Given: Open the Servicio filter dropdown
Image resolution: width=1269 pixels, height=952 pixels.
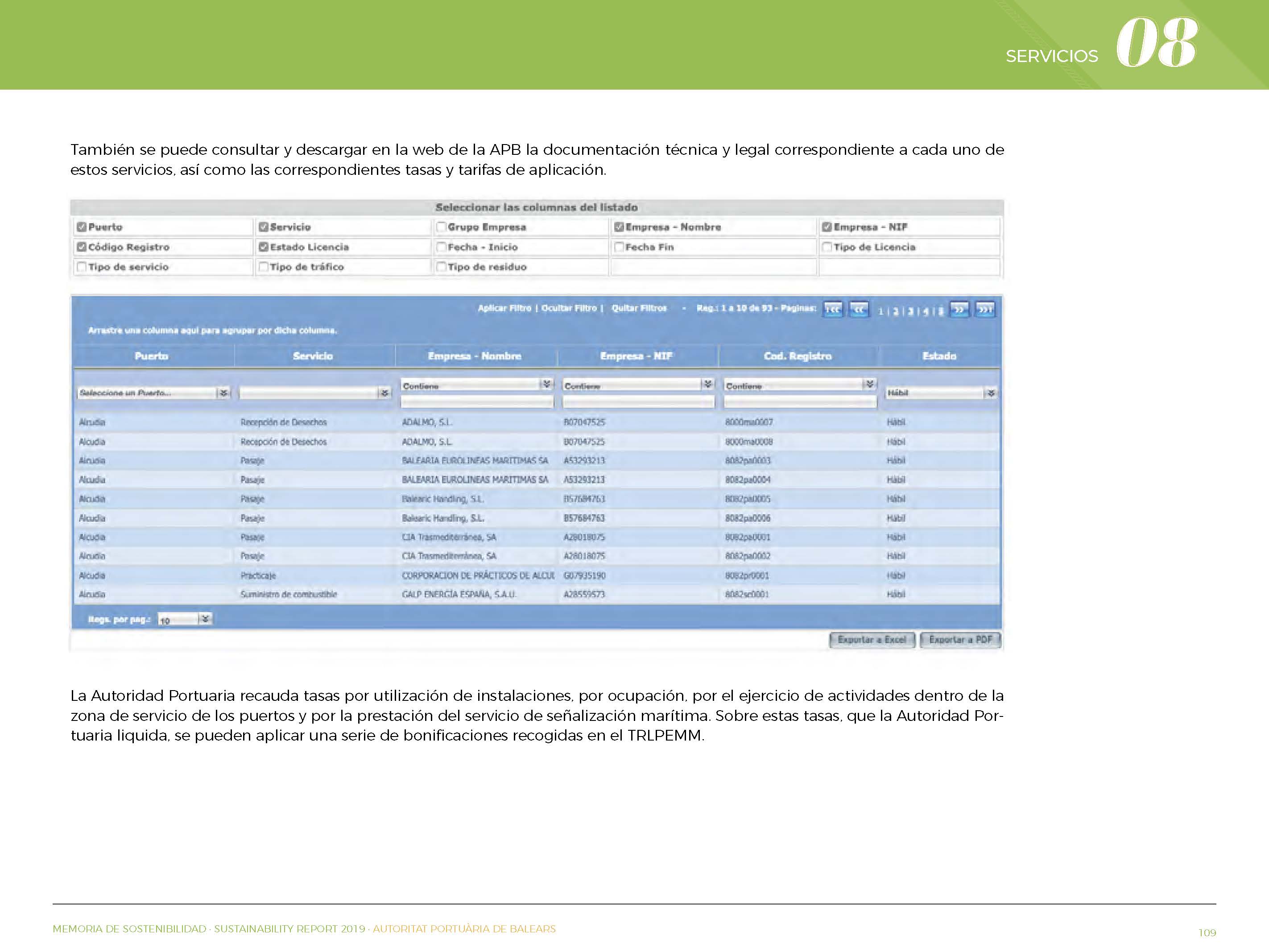Looking at the screenshot, I should [315, 393].
